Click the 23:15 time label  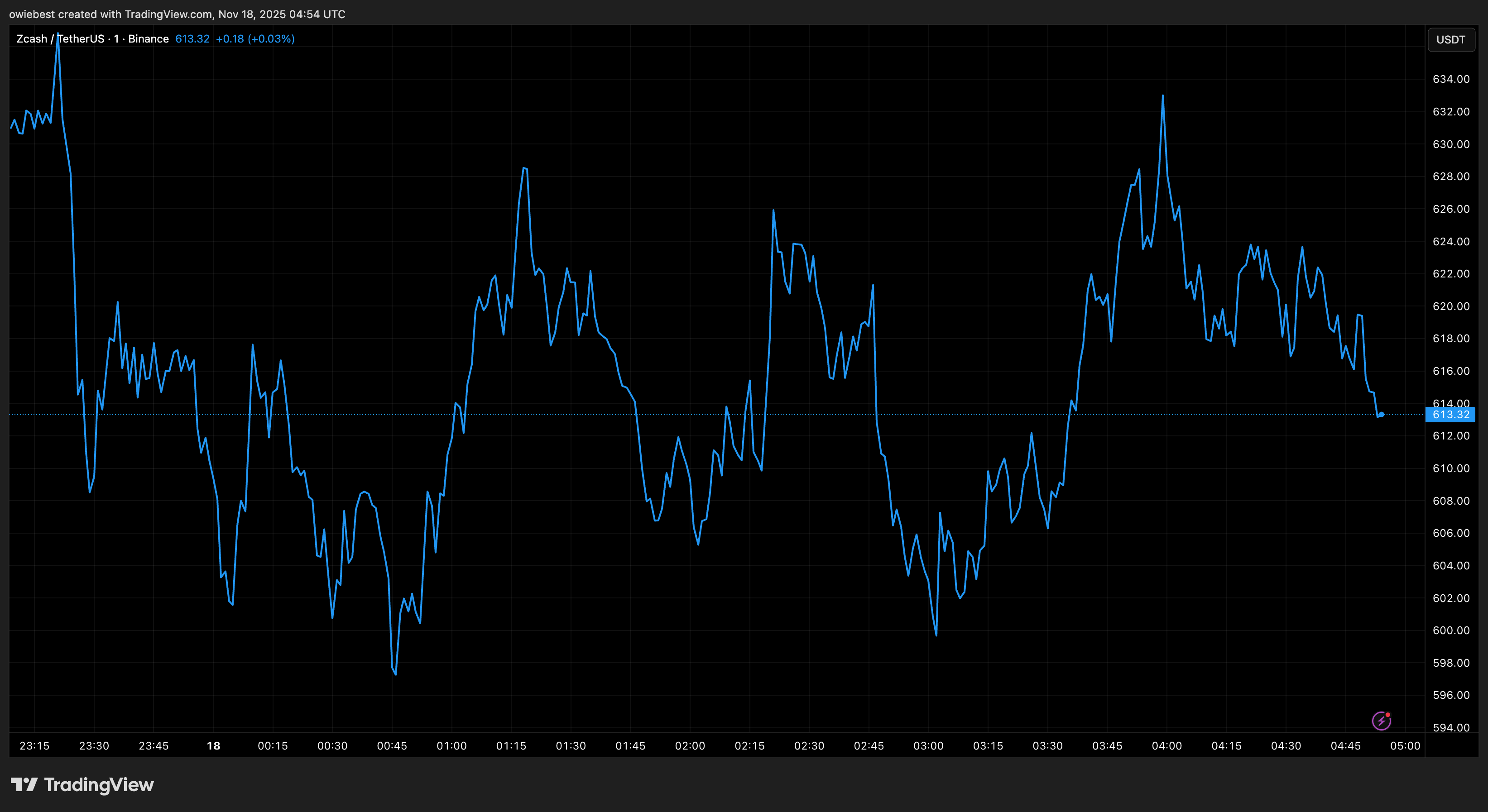click(x=34, y=745)
